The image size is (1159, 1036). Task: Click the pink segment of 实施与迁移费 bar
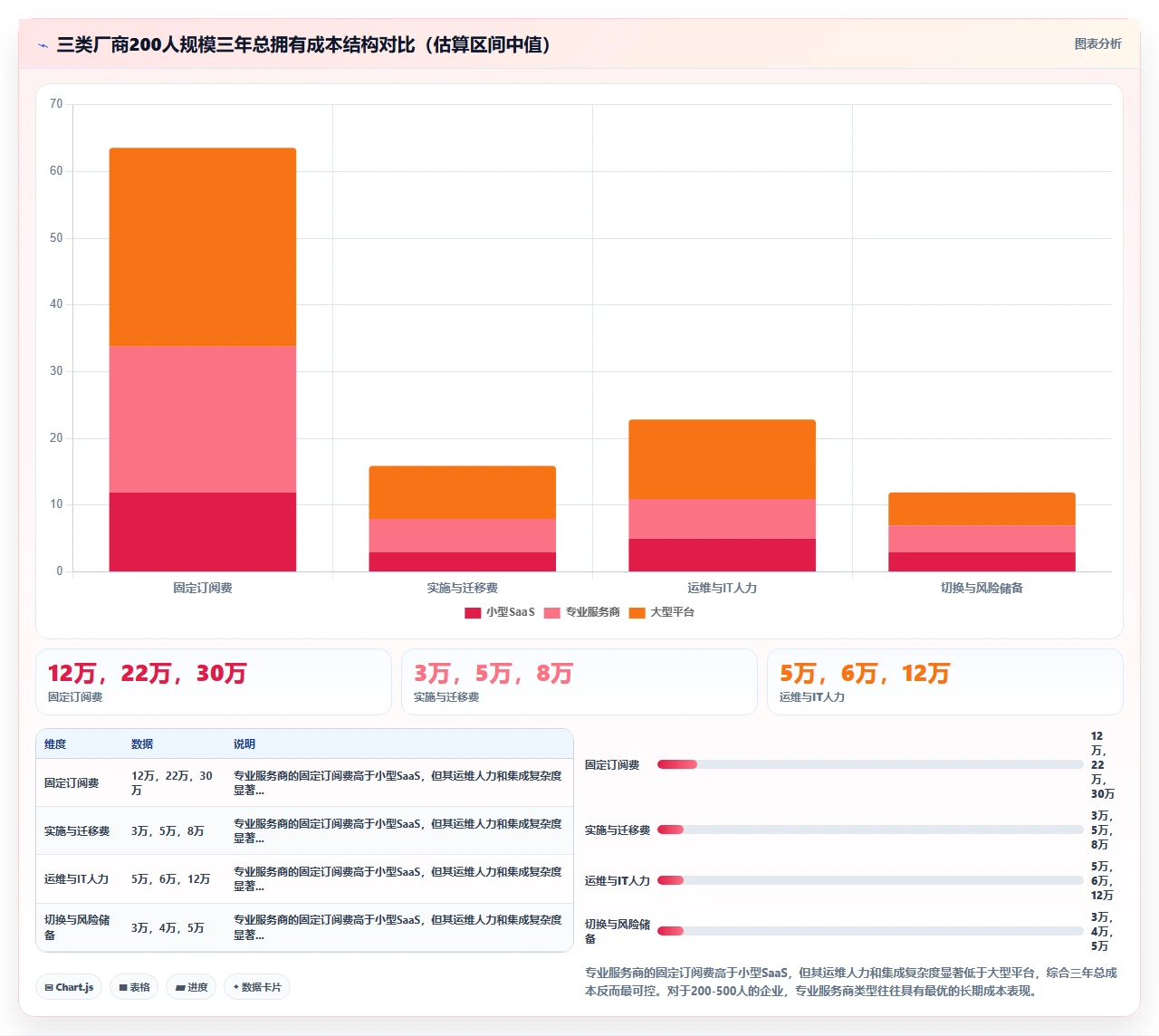[x=463, y=535]
